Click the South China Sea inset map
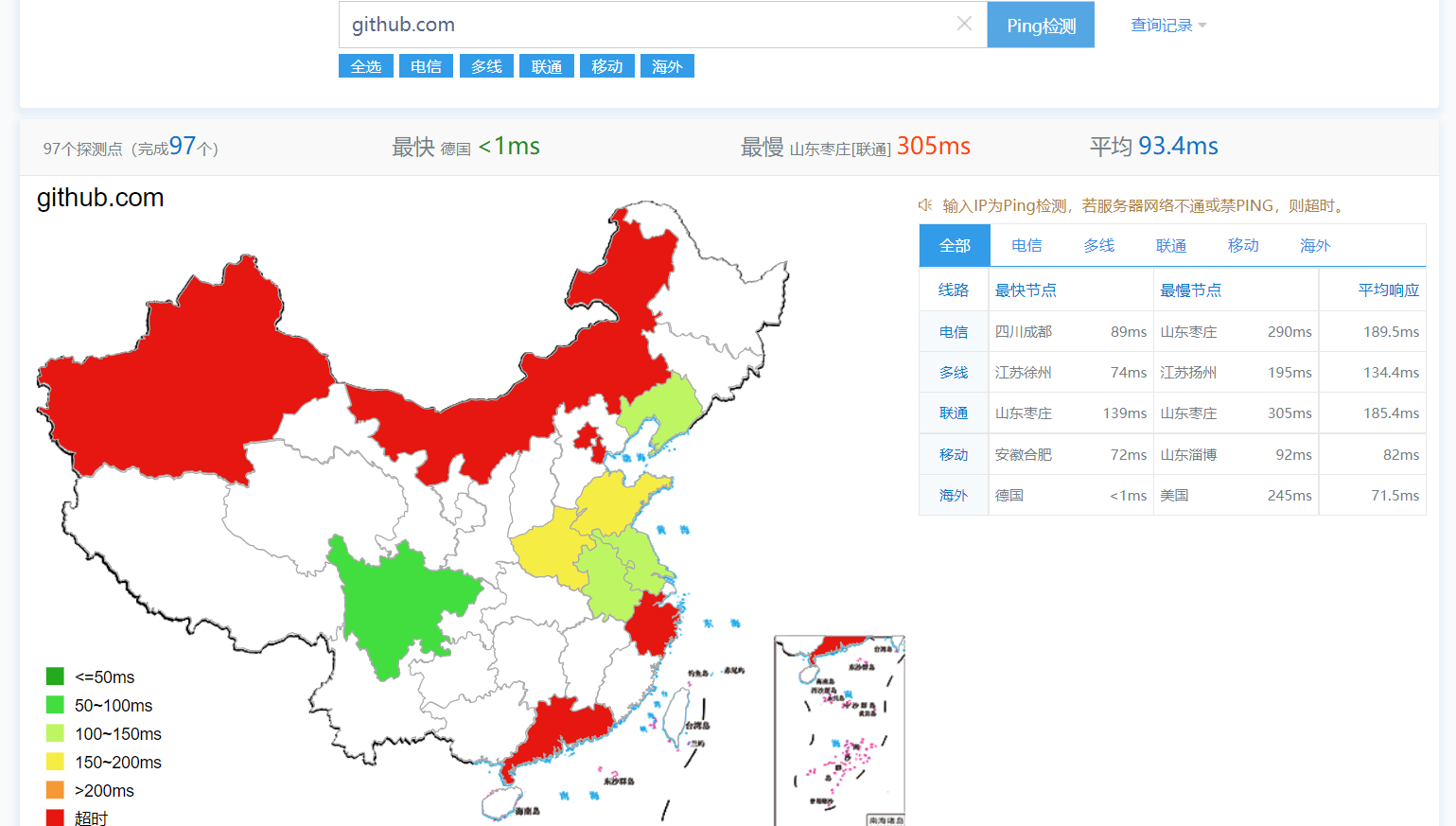Screen dimensions: 1456x826 839,730
